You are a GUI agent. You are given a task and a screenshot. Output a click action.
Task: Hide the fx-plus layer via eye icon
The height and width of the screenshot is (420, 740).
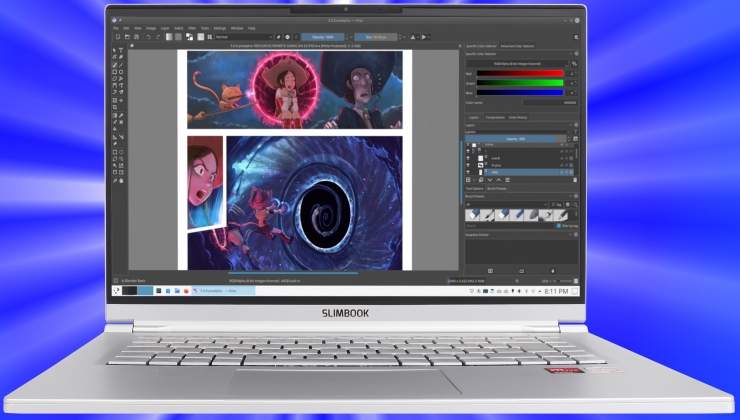point(468,165)
